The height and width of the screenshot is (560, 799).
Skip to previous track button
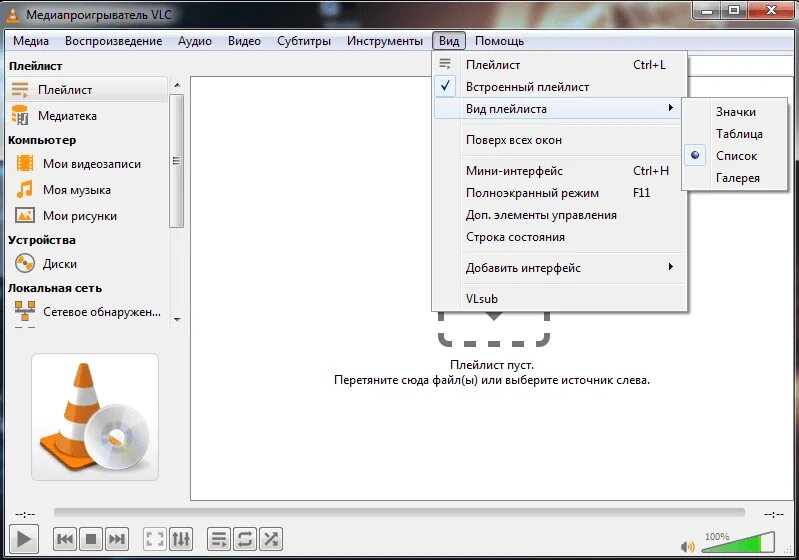pos(65,539)
